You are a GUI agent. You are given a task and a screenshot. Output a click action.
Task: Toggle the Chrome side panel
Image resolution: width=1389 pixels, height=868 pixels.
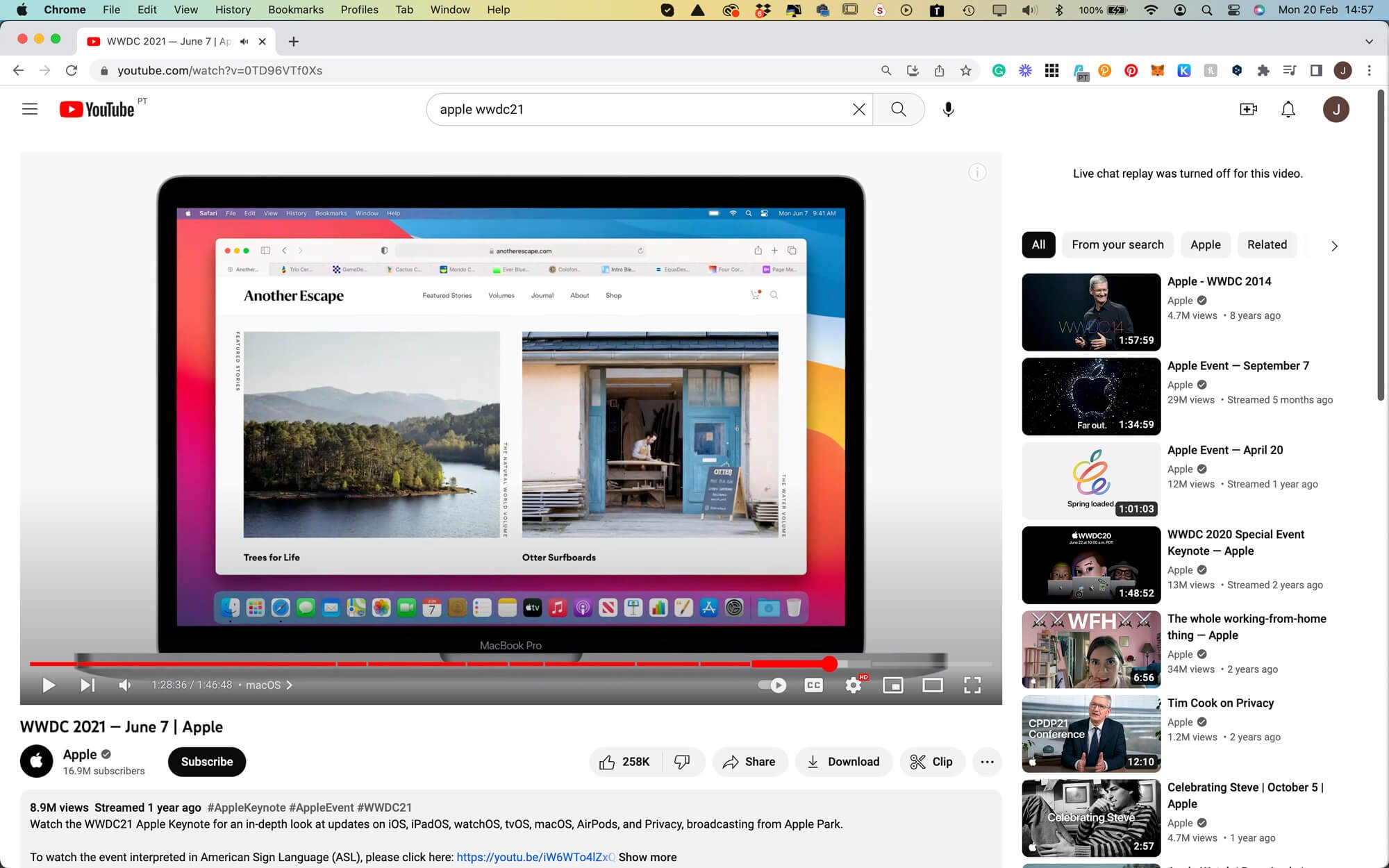pos(1316,70)
